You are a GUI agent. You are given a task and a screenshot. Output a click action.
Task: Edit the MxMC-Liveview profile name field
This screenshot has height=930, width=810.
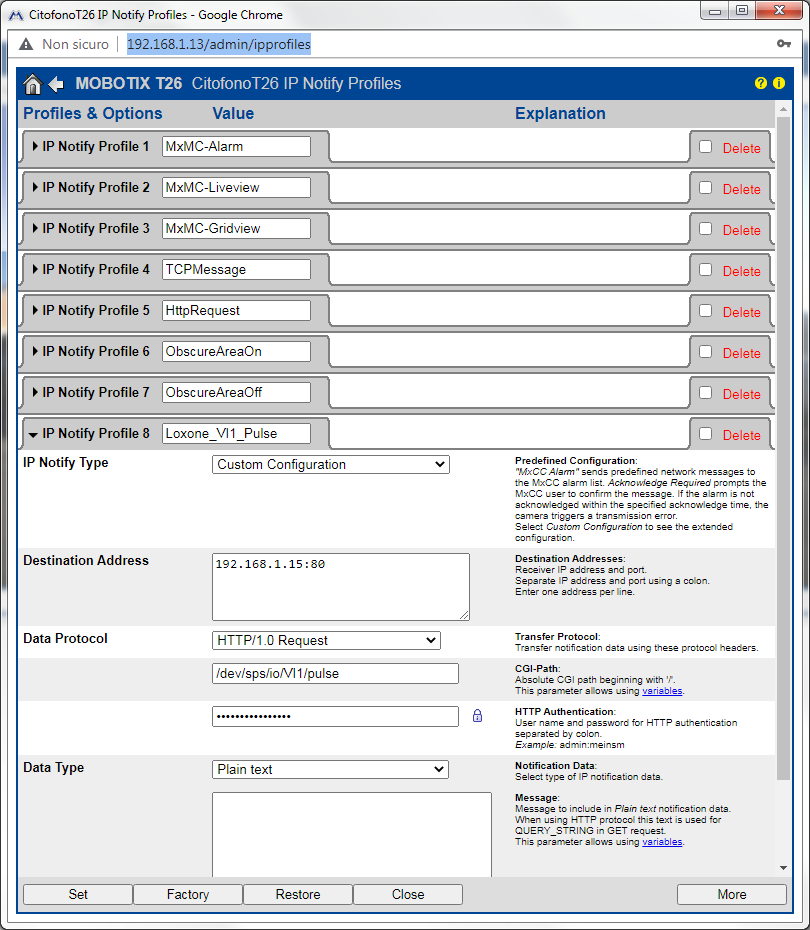(236, 187)
